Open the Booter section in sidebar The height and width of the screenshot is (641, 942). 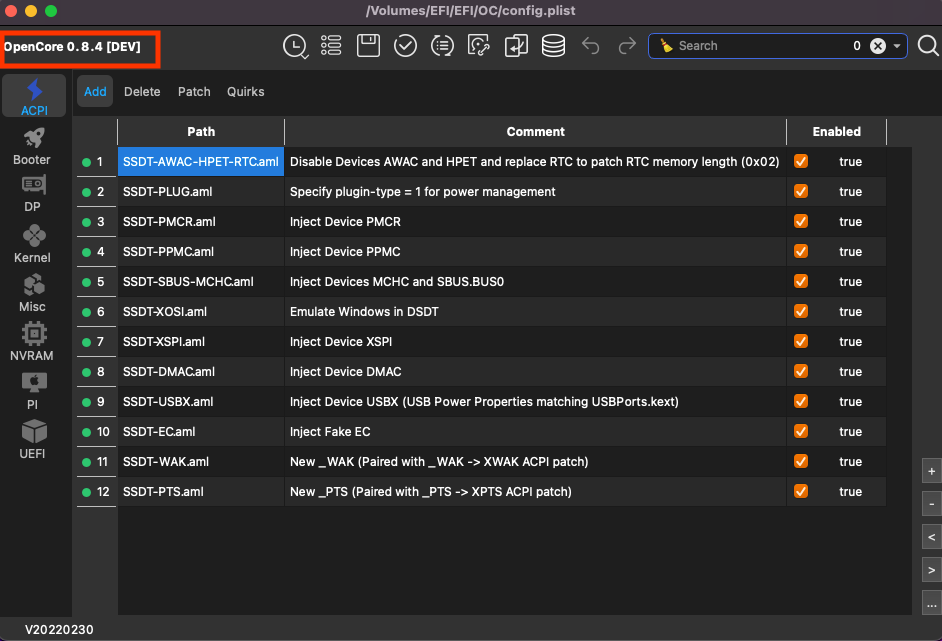coord(32,146)
